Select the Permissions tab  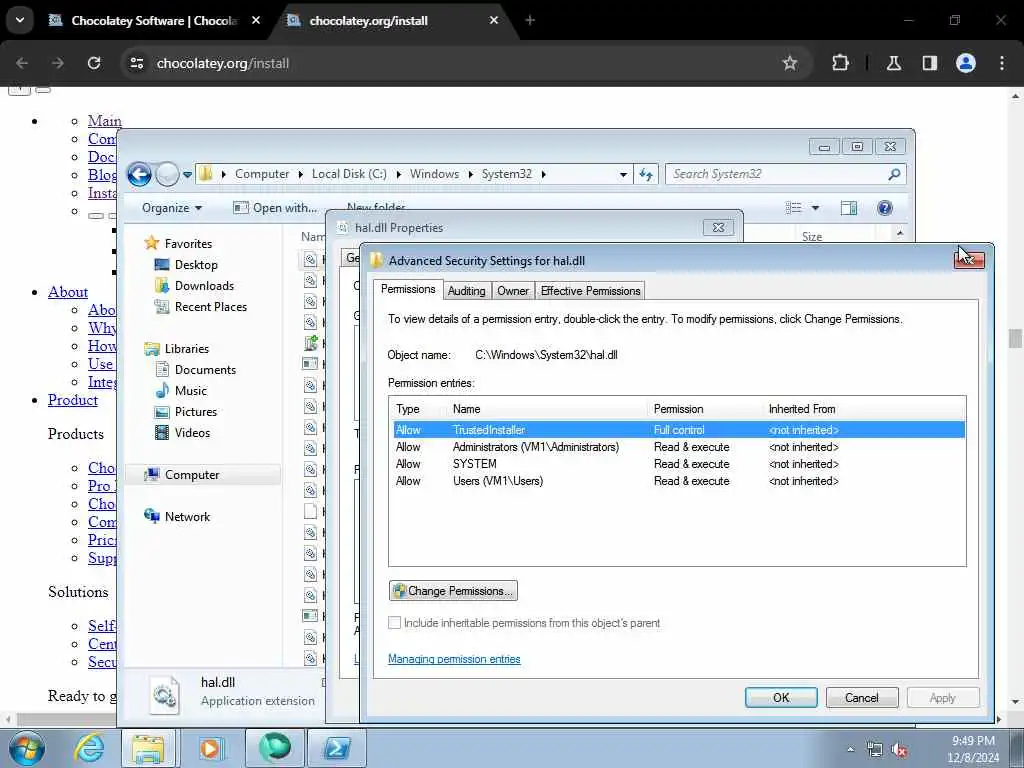(408, 289)
